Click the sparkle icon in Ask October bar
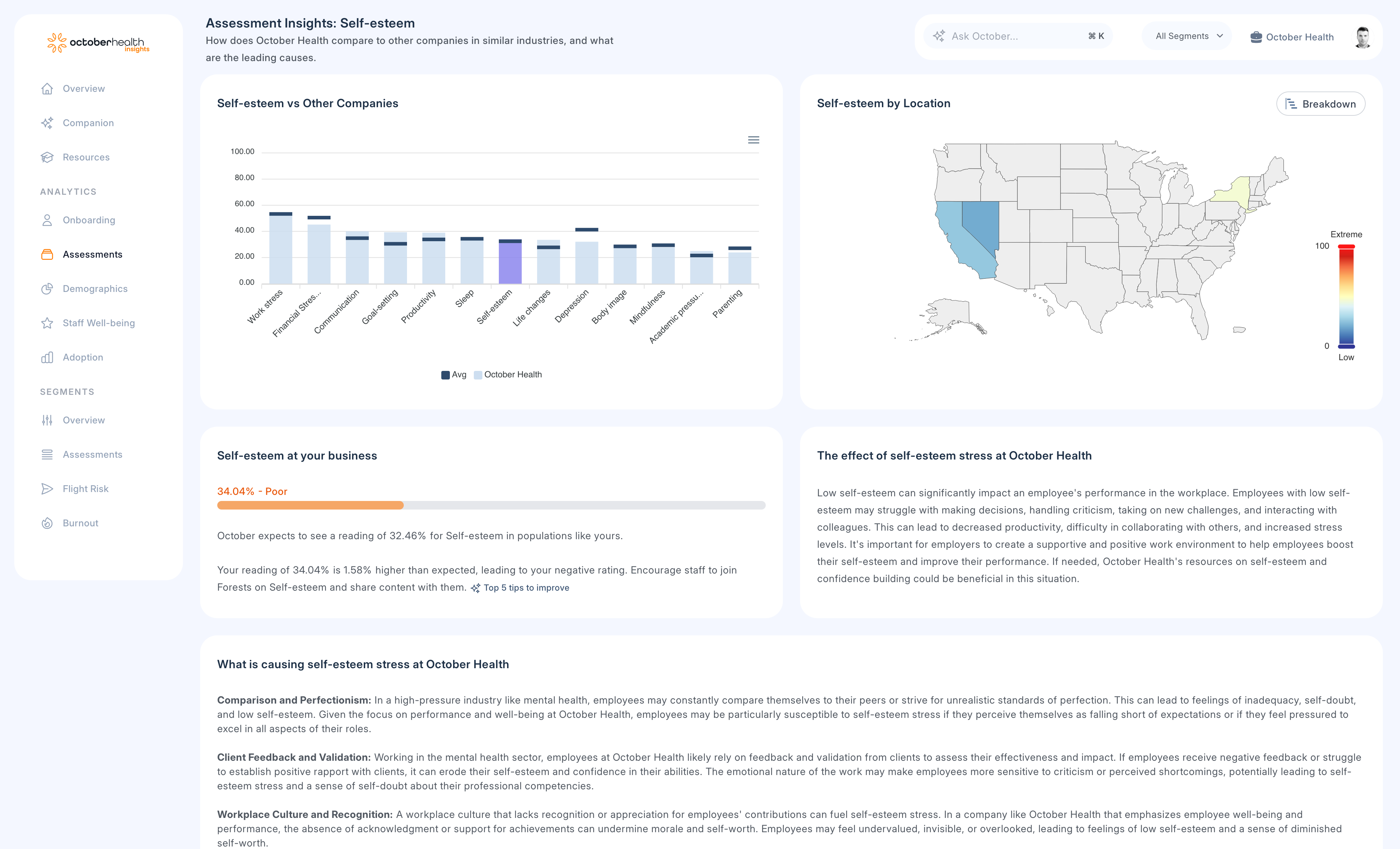The height and width of the screenshot is (849, 1400). tap(939, 36)
